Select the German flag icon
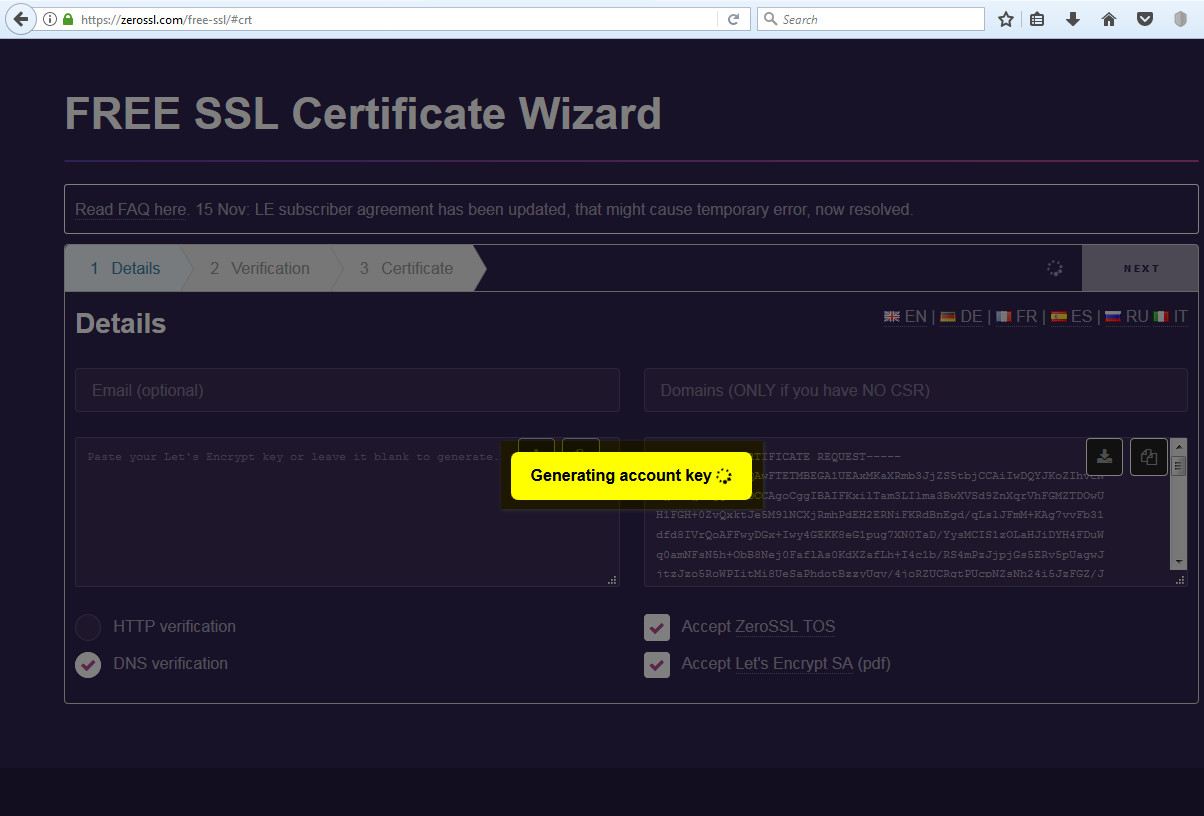 [x=948, y=317]
